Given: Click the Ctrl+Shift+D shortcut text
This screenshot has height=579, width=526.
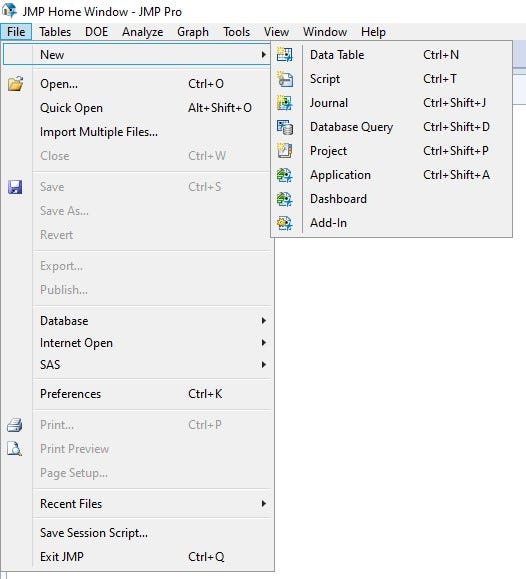Looking at the screenshot, I should 456,127.
